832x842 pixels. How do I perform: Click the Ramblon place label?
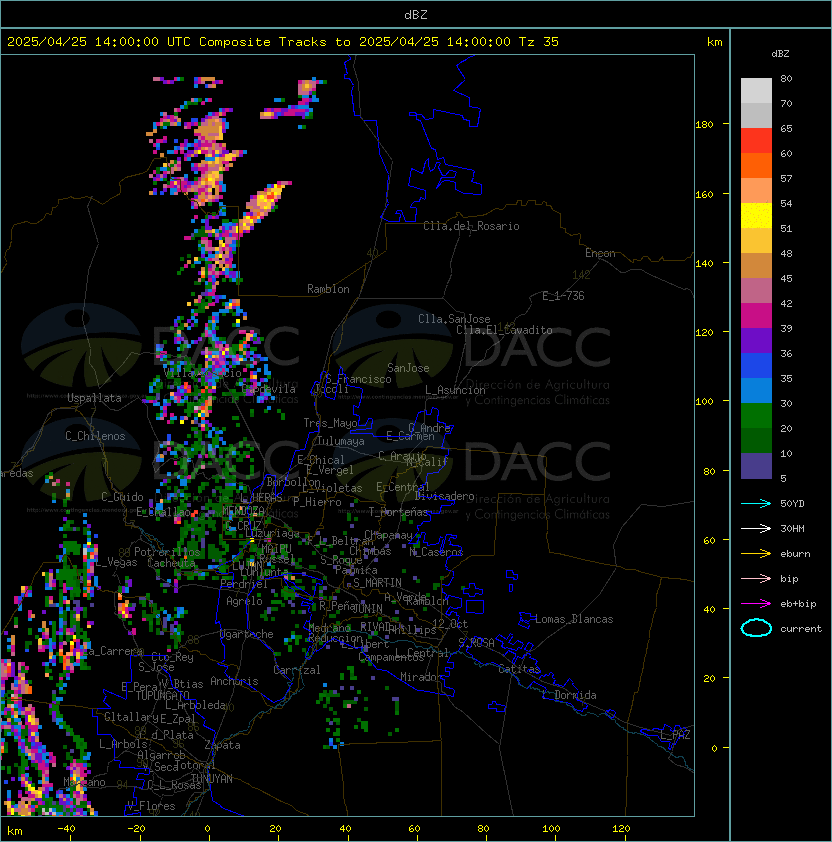[x=328, y=289]
